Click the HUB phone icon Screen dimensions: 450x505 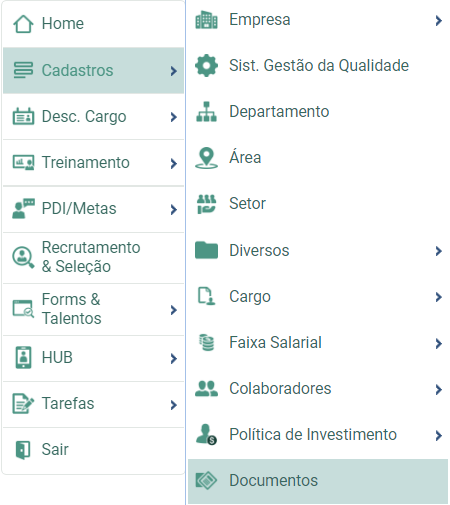23,358
